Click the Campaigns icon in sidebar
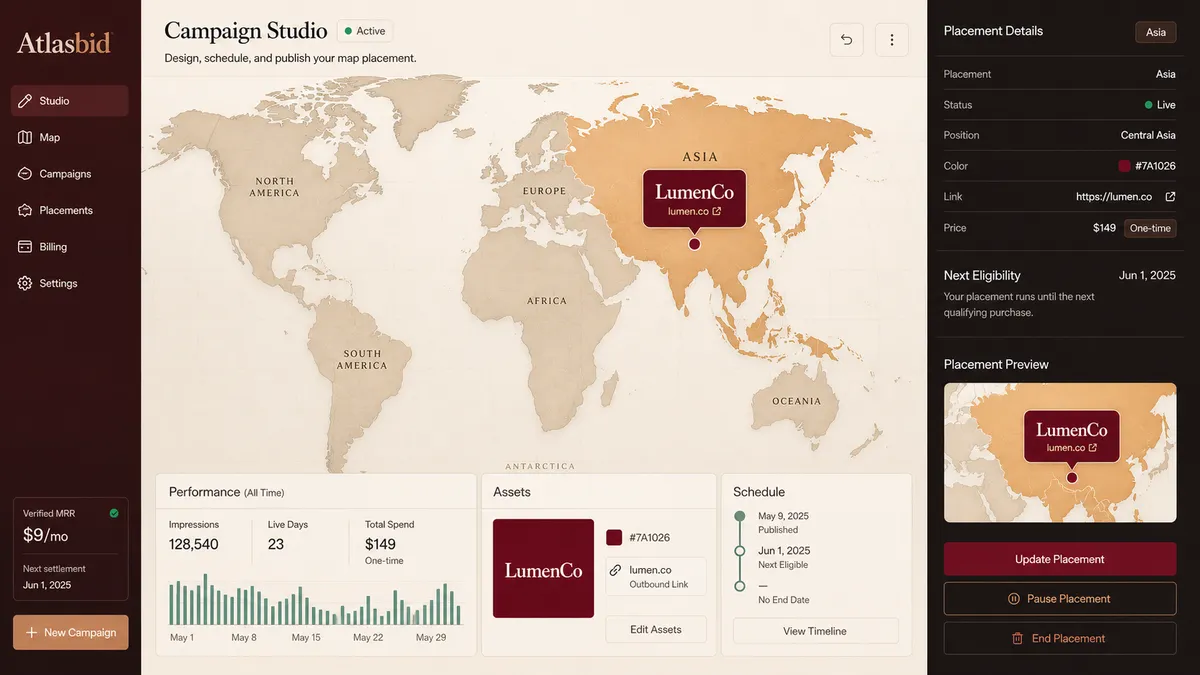Viewport: 1200px width, 675px height. pyautogui.click(x=25, y=174)
